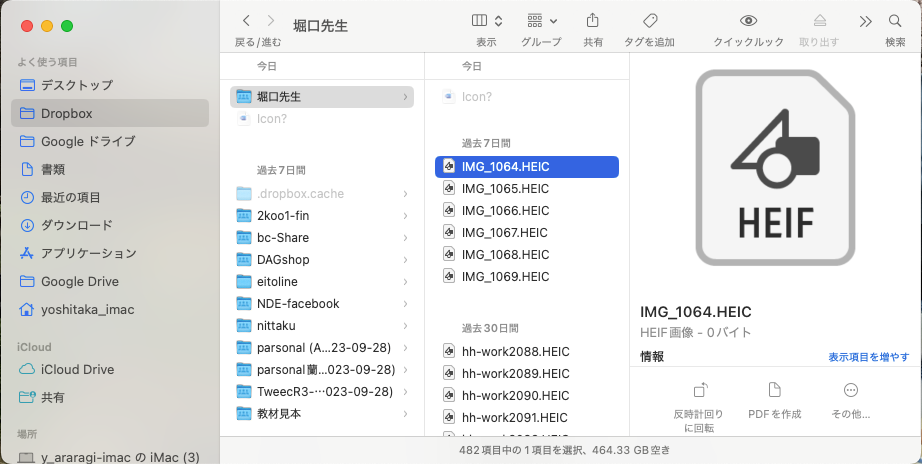This screenshot has width=922, height=464.
Task: Select Icon? file in second column
Action: coord(527,96)
